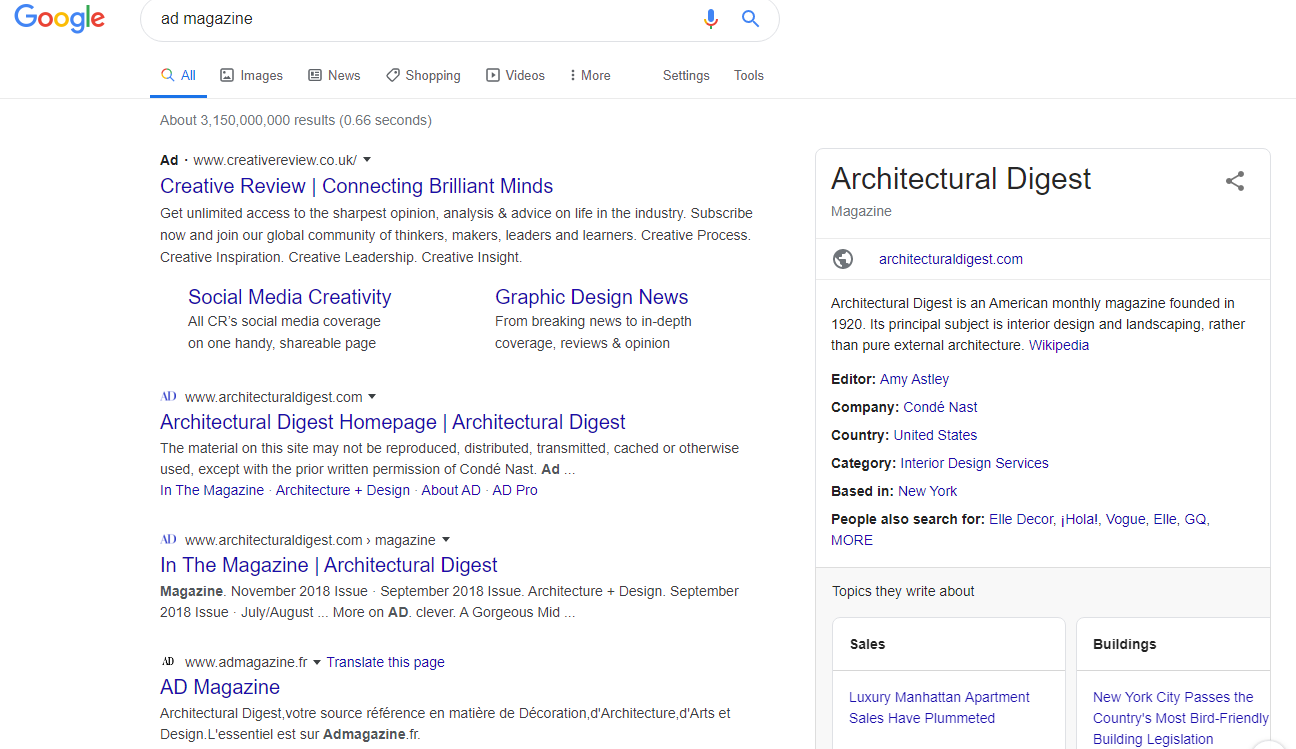
Task: Open the Images tab
Action: [251, 75]
